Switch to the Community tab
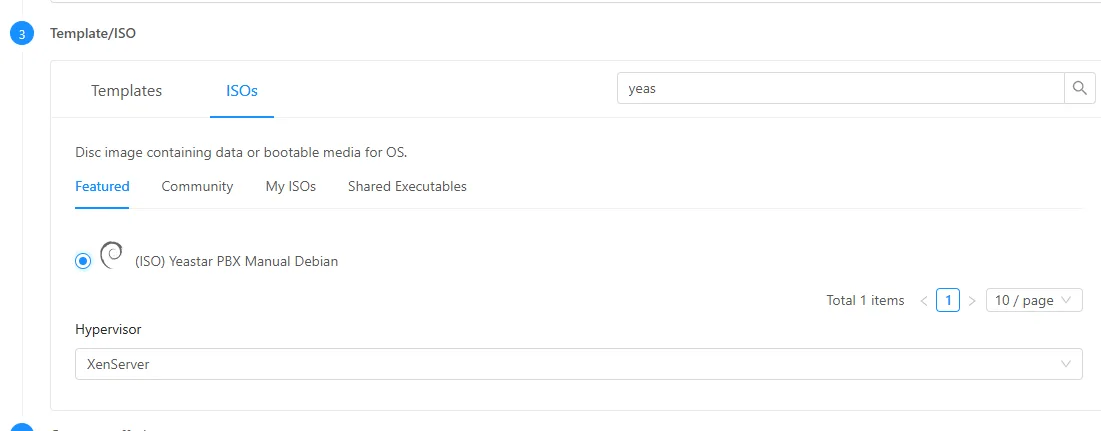 pyautogui.click(x=197, y=186)
